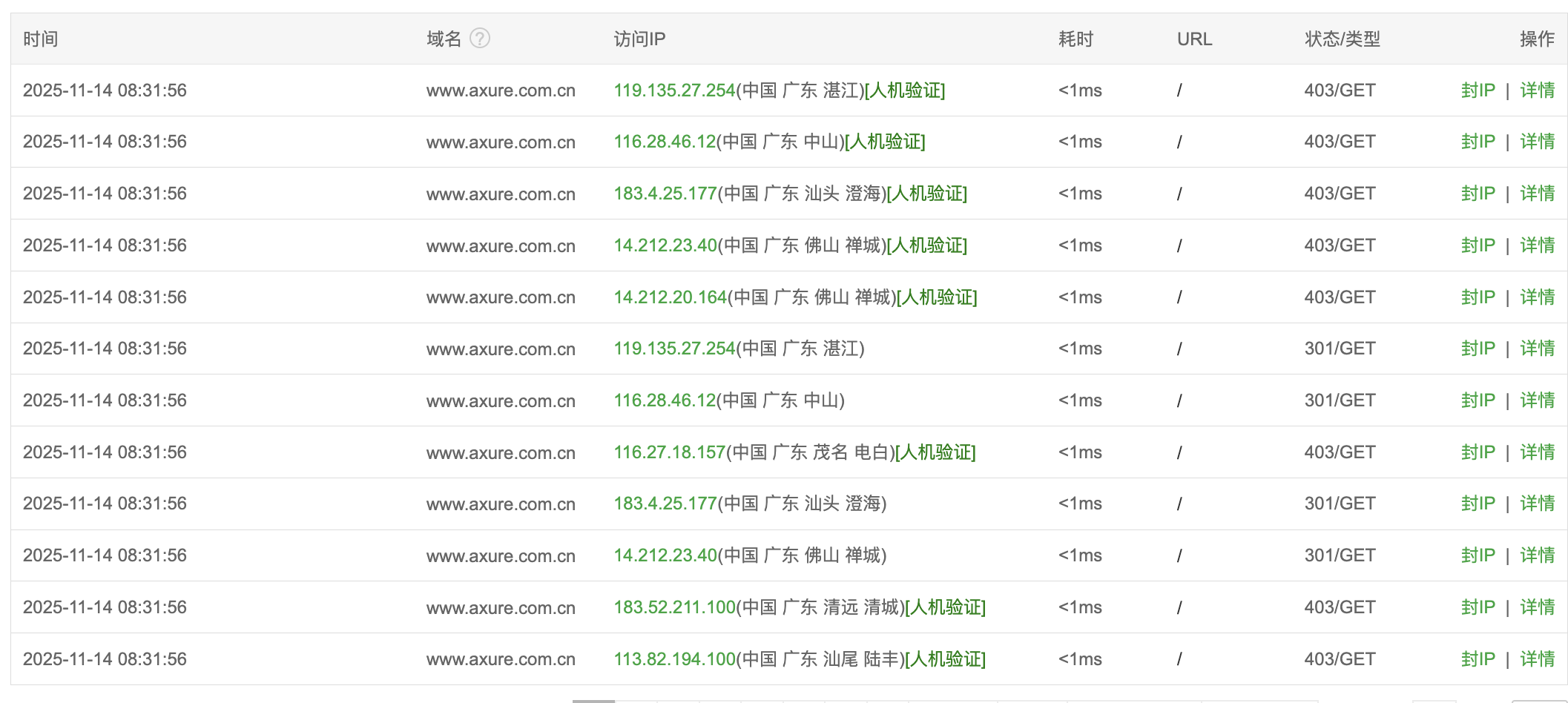View 详情 for 116.27.18.157 row
Screen dimensions: 1568x703
tap(1537, 452)
